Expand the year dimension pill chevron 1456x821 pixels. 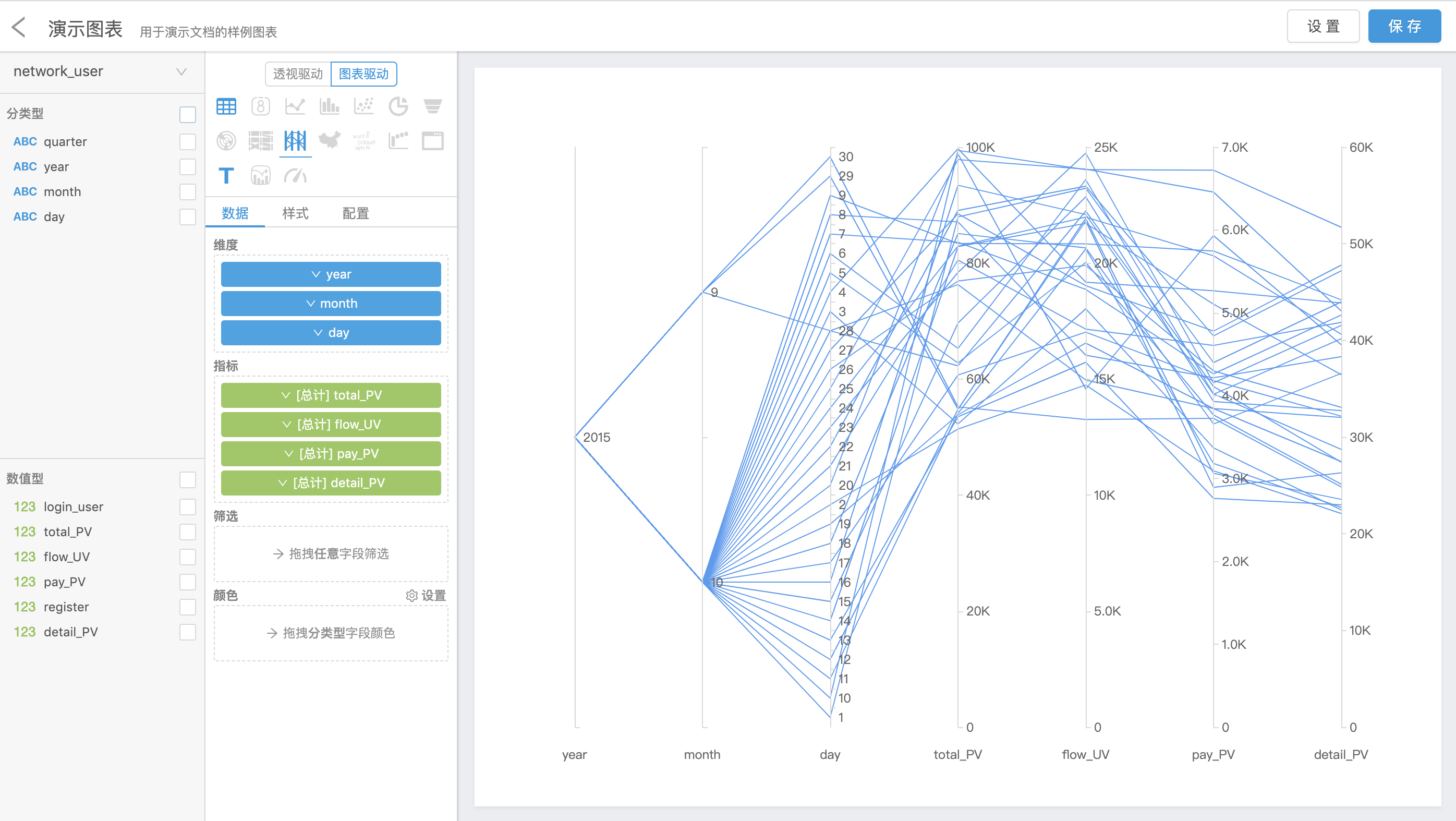[316, 274]
